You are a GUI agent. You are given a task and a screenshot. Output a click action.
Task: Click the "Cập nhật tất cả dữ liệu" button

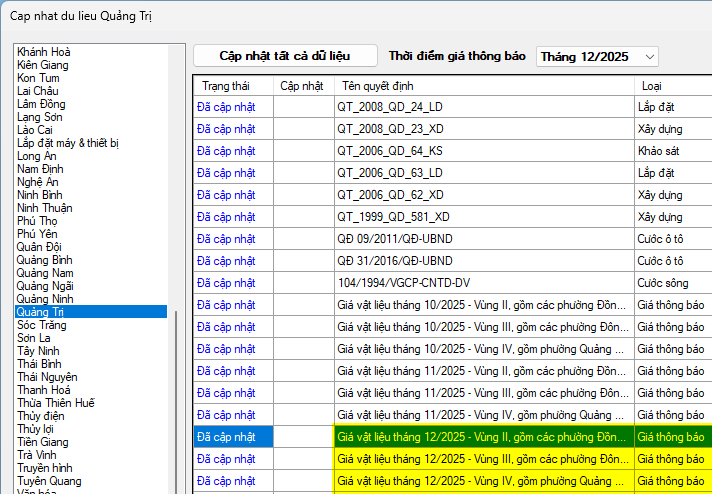pos(285,56)
